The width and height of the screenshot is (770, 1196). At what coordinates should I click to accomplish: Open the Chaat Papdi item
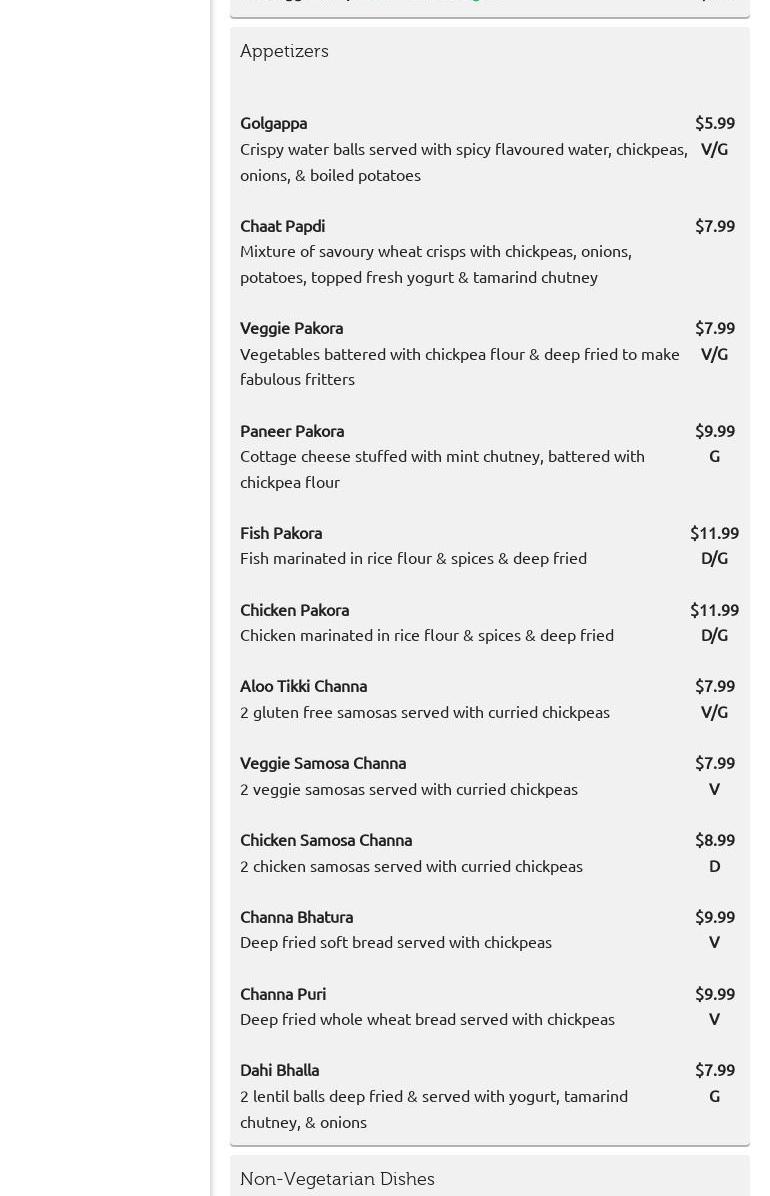(x=282, y=226)
